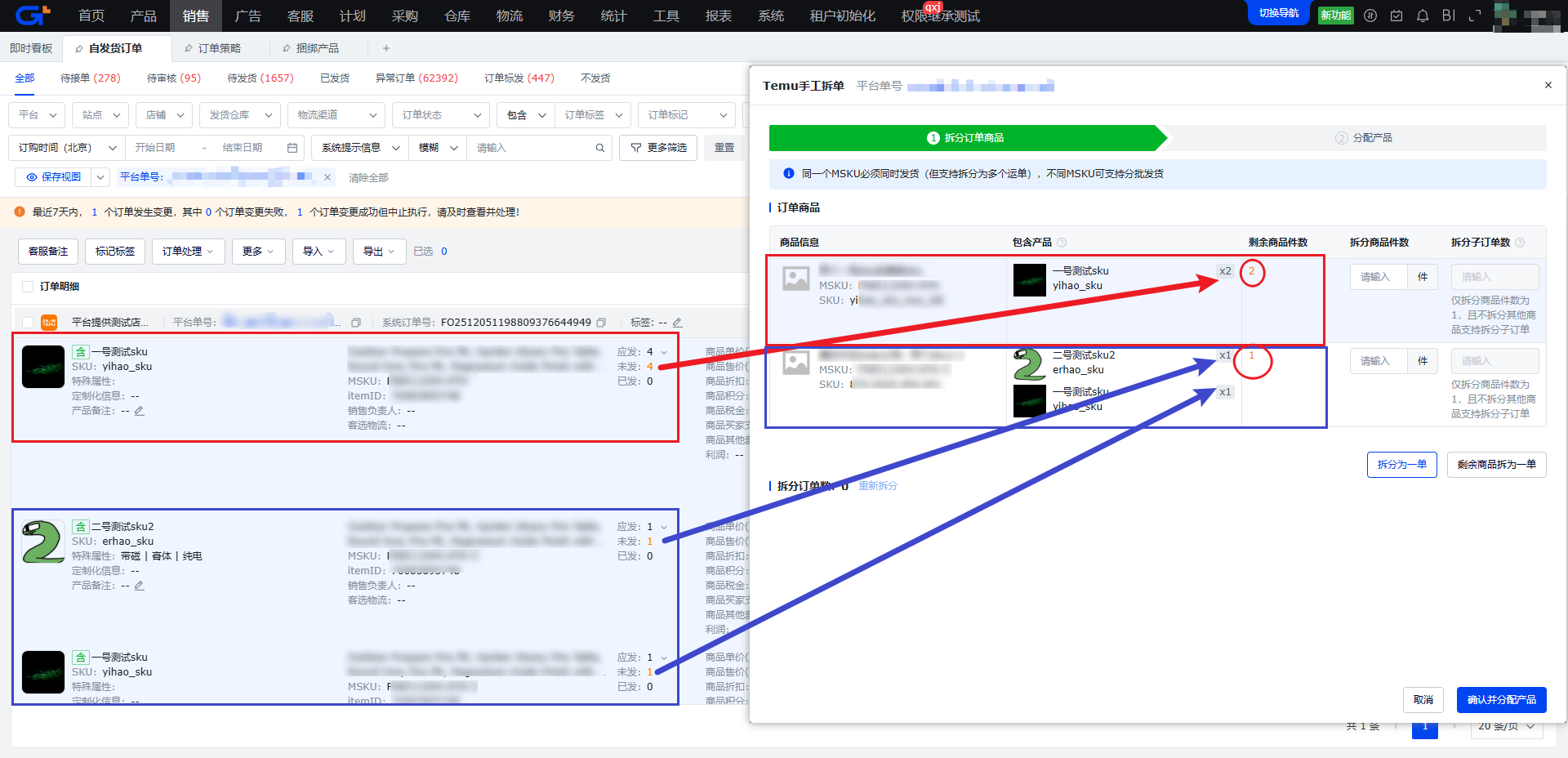Image resolution: width=1568 pixels, height=758 pixels.
Task: Cancel the split order dialog
Action: (x=1423, y=700)
